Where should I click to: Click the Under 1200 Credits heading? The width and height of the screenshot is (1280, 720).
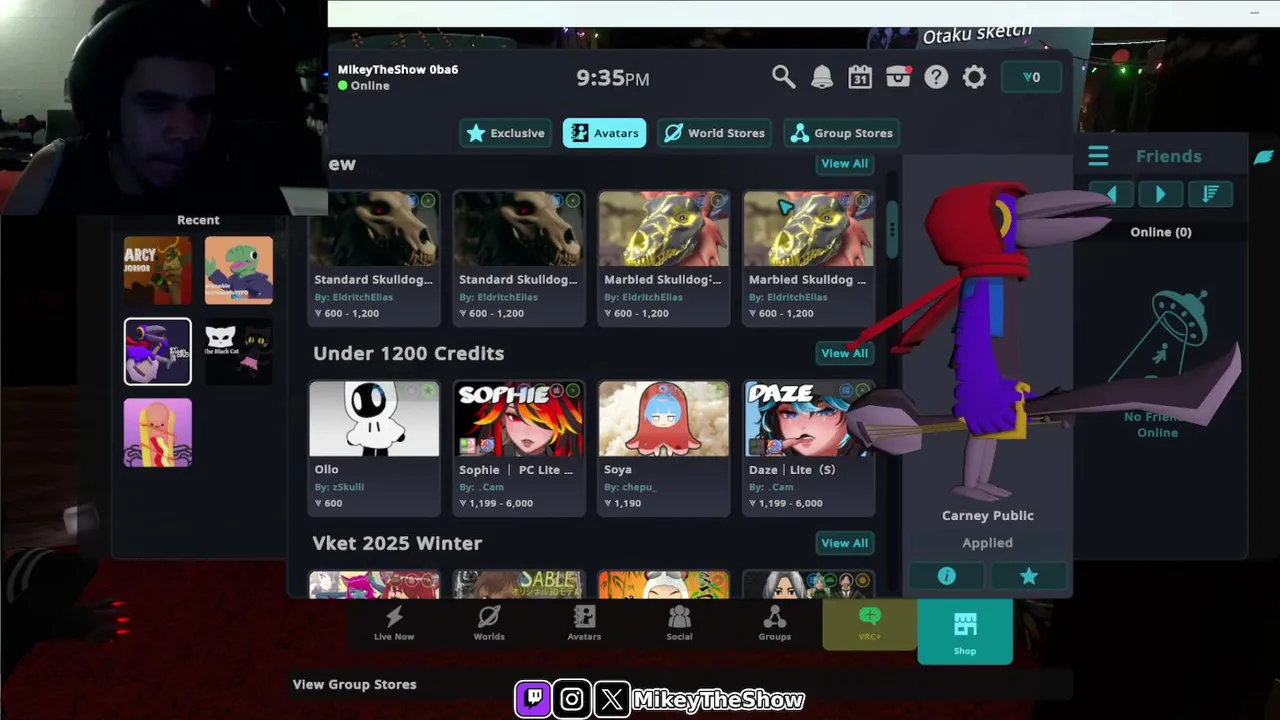tap(408, 353)
